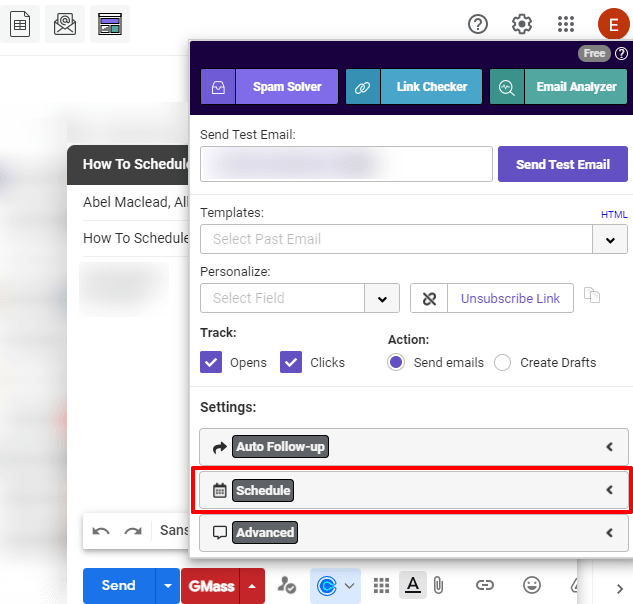Open Gmail settings gear
This screenshot has width=633, height=604.
522,24
